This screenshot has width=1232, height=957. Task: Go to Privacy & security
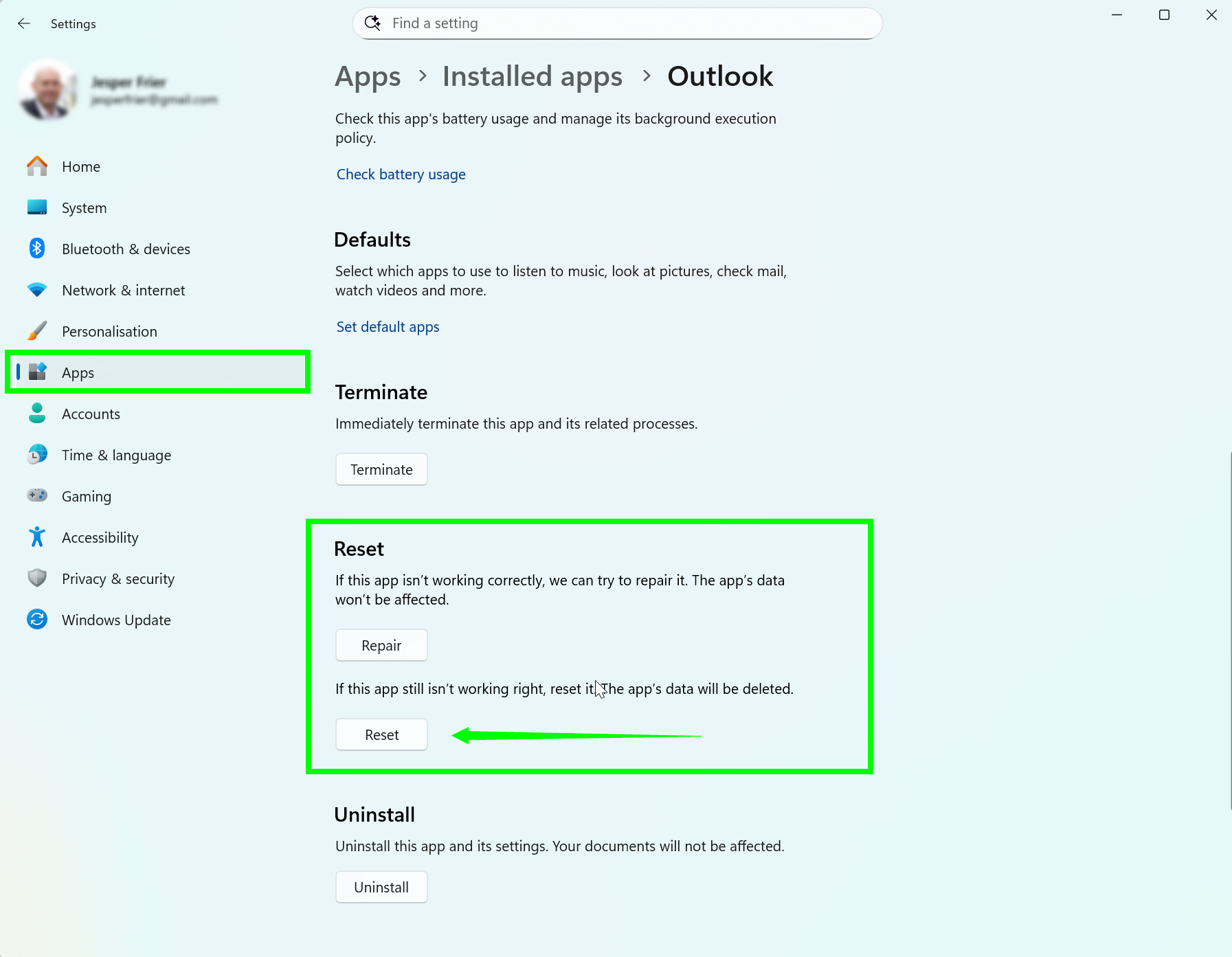coord(157,578)
